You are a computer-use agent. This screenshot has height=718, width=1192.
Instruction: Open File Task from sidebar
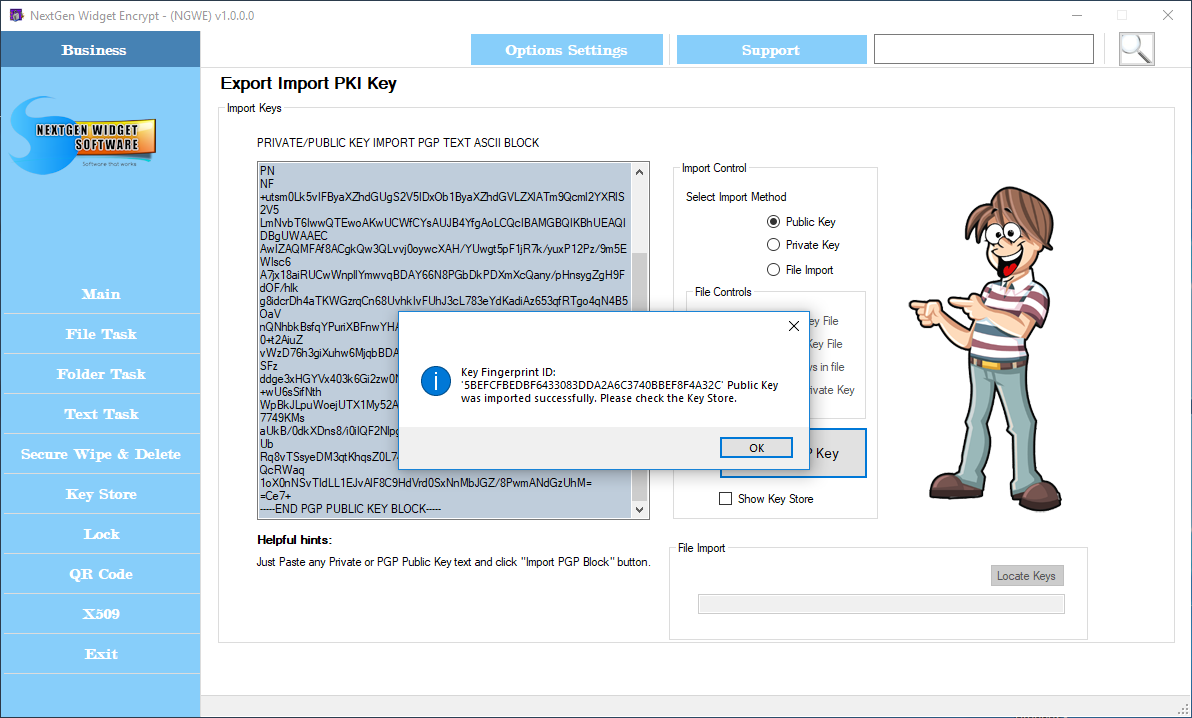[101, 334]
